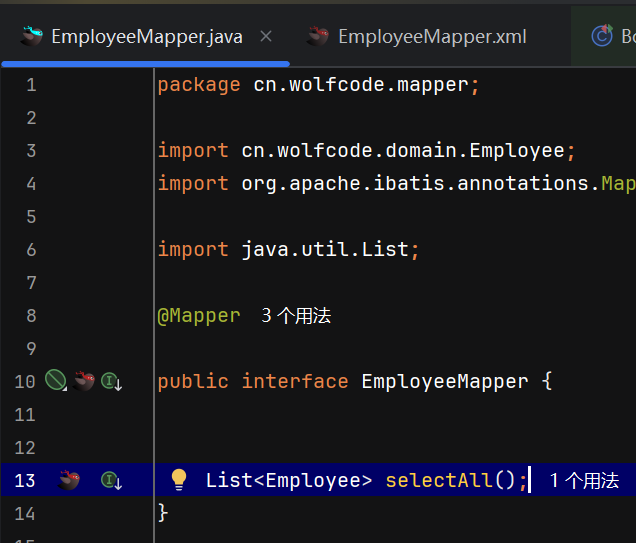Viewport: 636px width, 543px height.
Task: Open the EmployeeMapper.xml tab
Action: coord(432,36)
